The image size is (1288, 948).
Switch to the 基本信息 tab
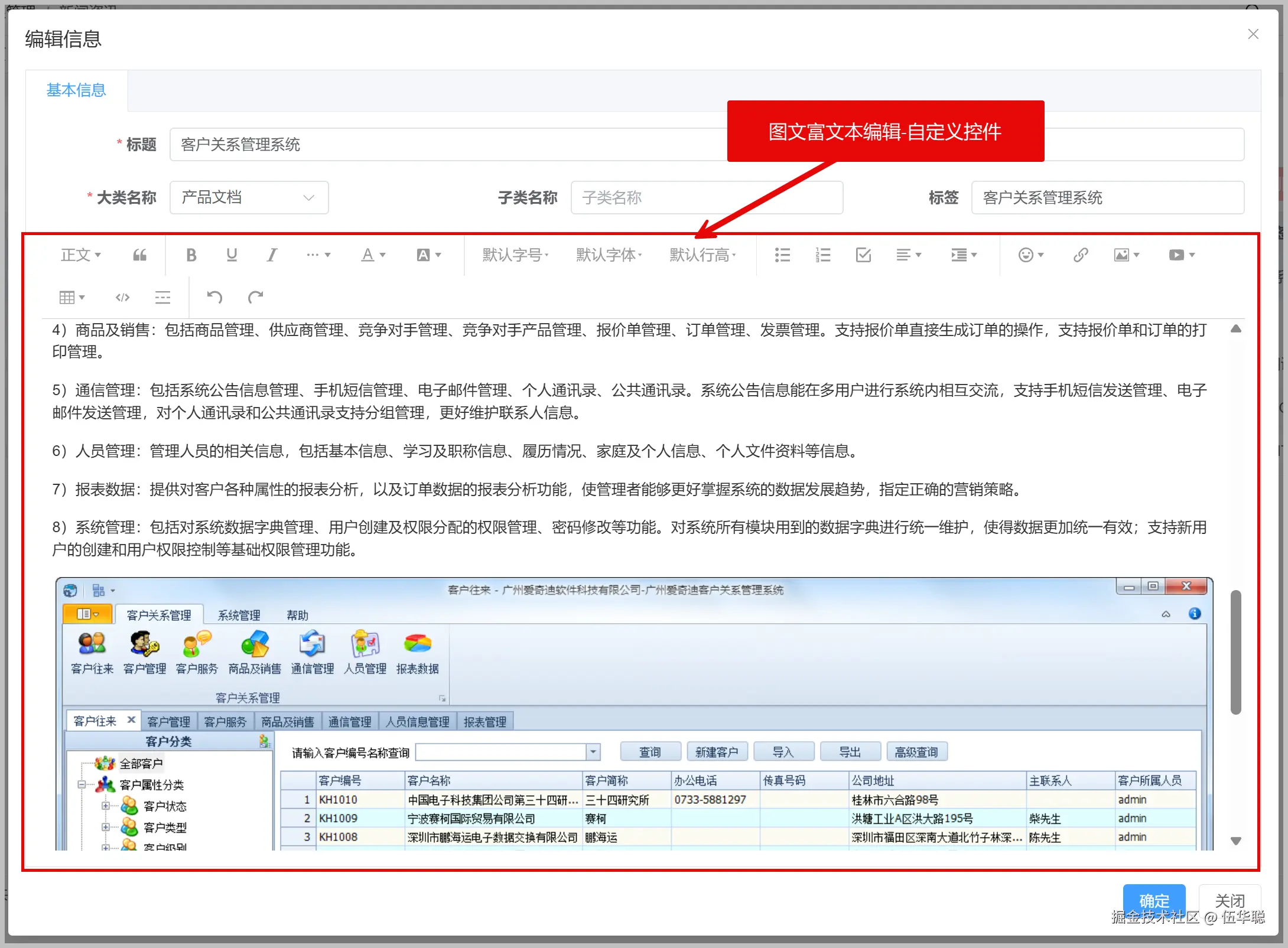[76, 90]
